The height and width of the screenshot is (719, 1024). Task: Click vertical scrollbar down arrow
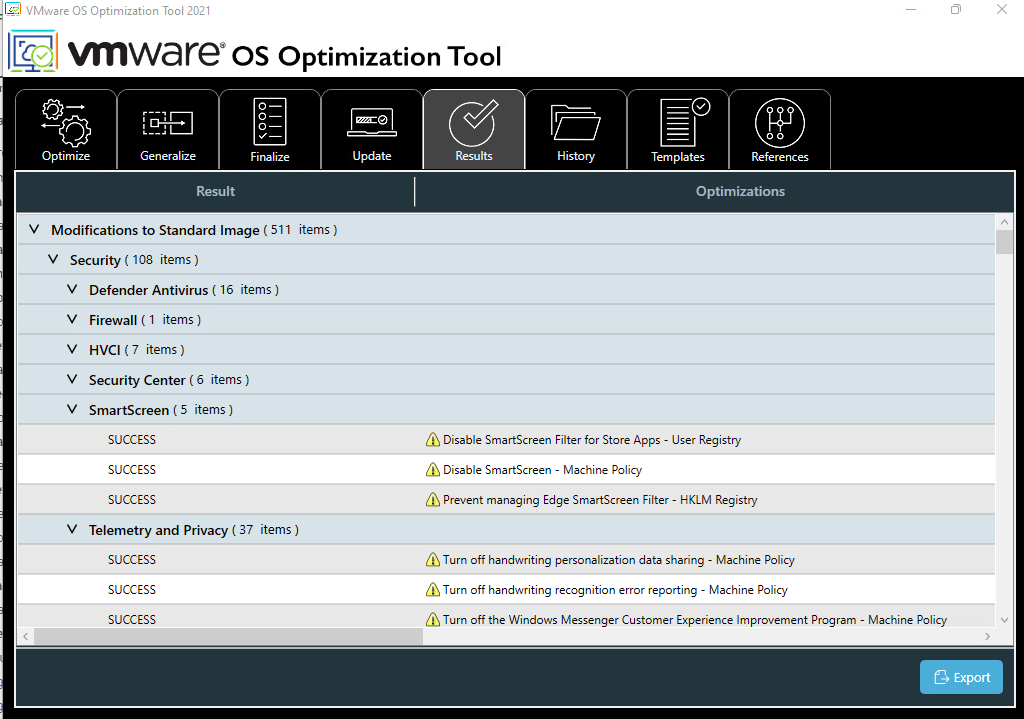(1004, 620)
